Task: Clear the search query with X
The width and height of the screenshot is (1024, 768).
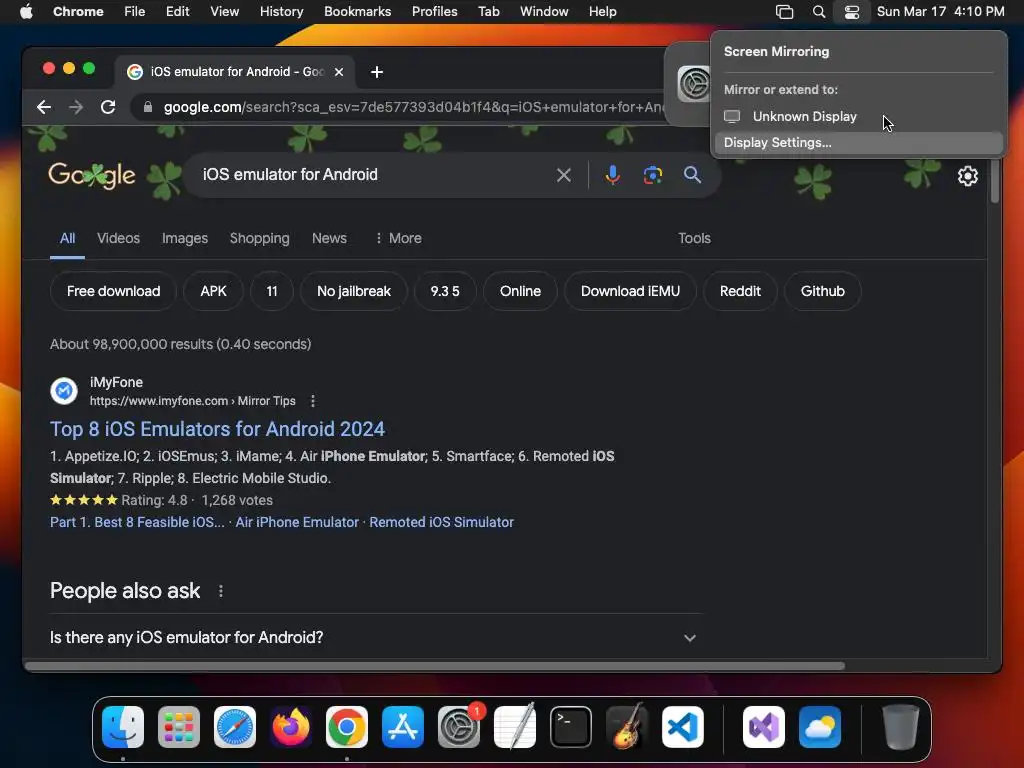Action: (x=564, y=175)
